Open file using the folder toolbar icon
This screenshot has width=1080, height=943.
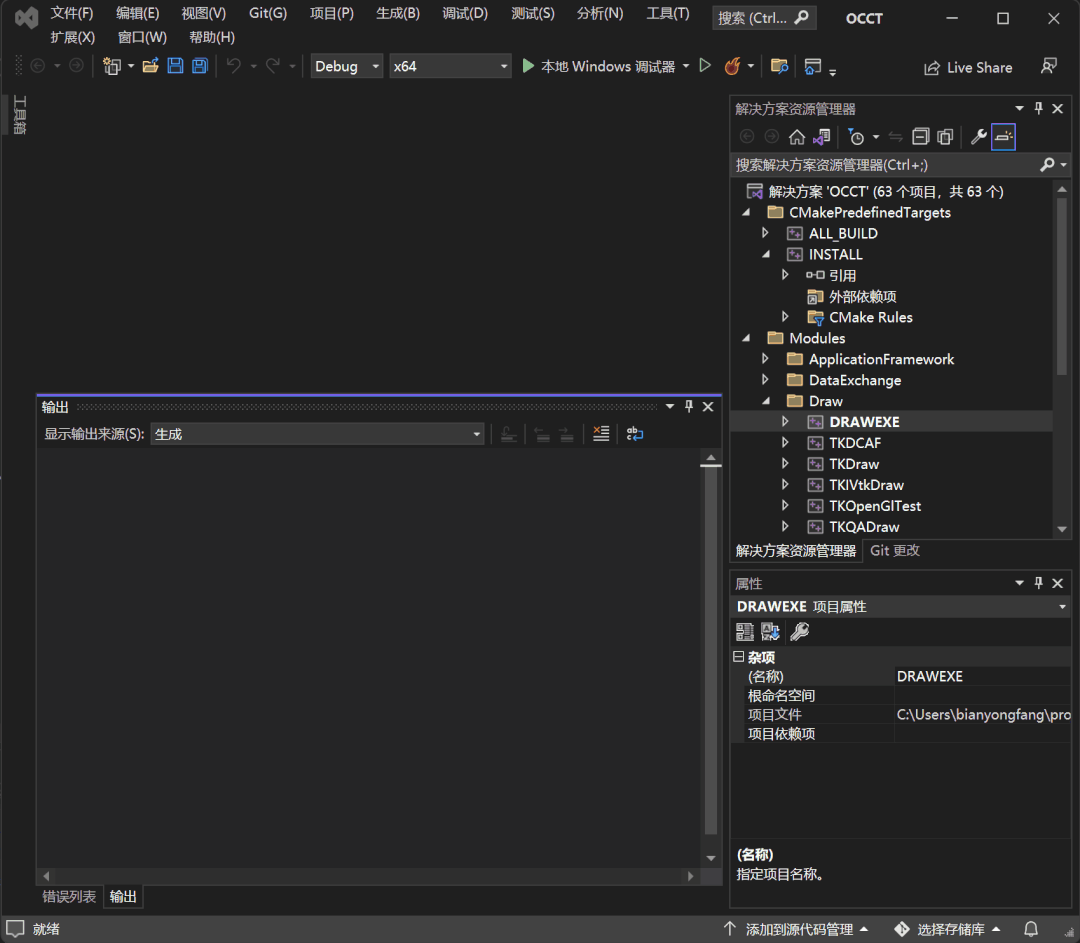pyautogui.click(x=150, y=66)
